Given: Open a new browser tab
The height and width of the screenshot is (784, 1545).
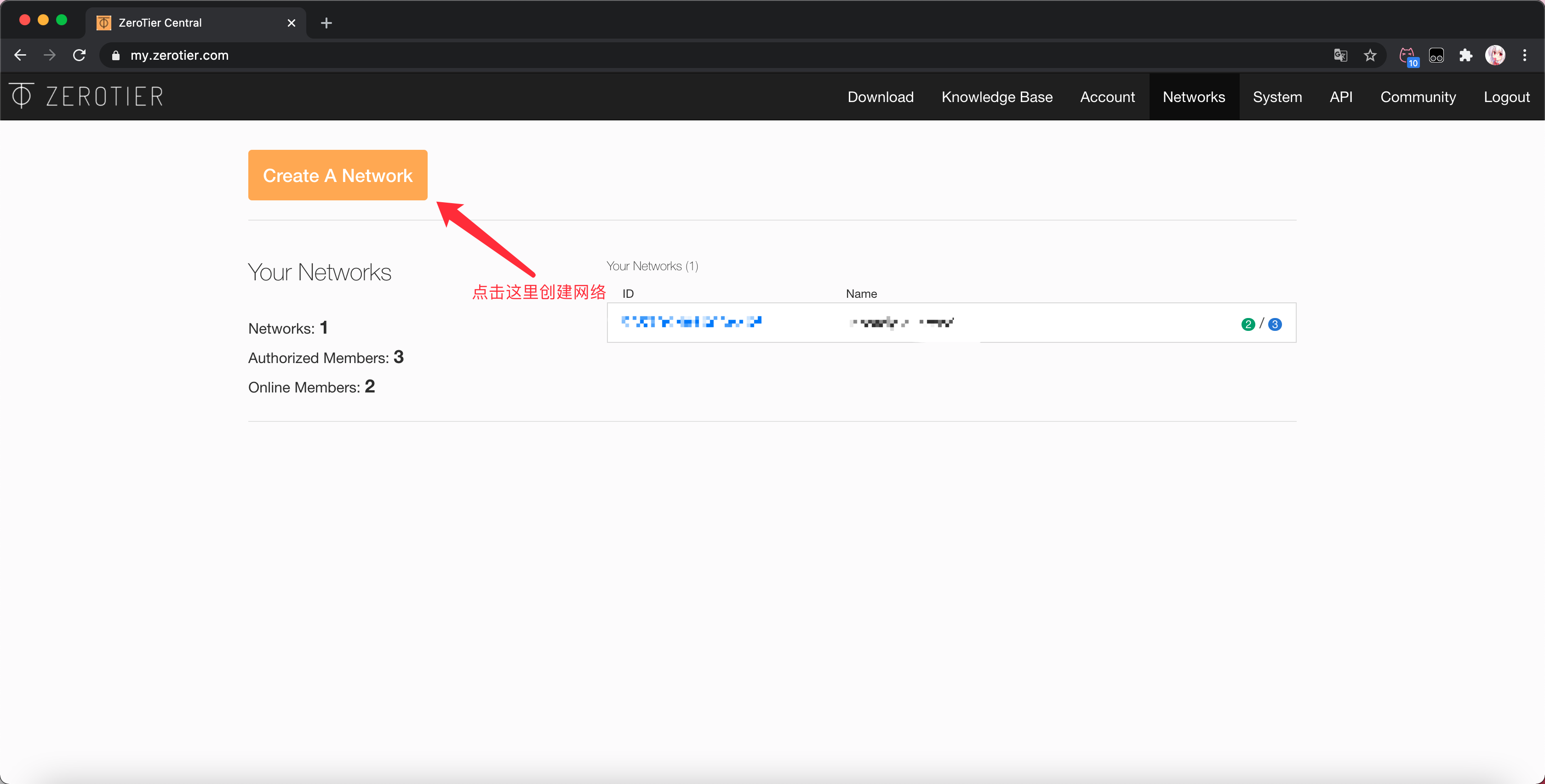Looking at the screenshot, I should [x=326, y=23].
